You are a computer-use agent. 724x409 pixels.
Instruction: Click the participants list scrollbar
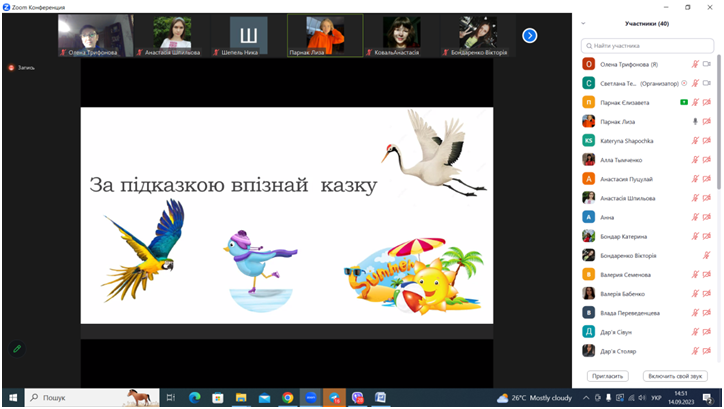click(718, 150)
